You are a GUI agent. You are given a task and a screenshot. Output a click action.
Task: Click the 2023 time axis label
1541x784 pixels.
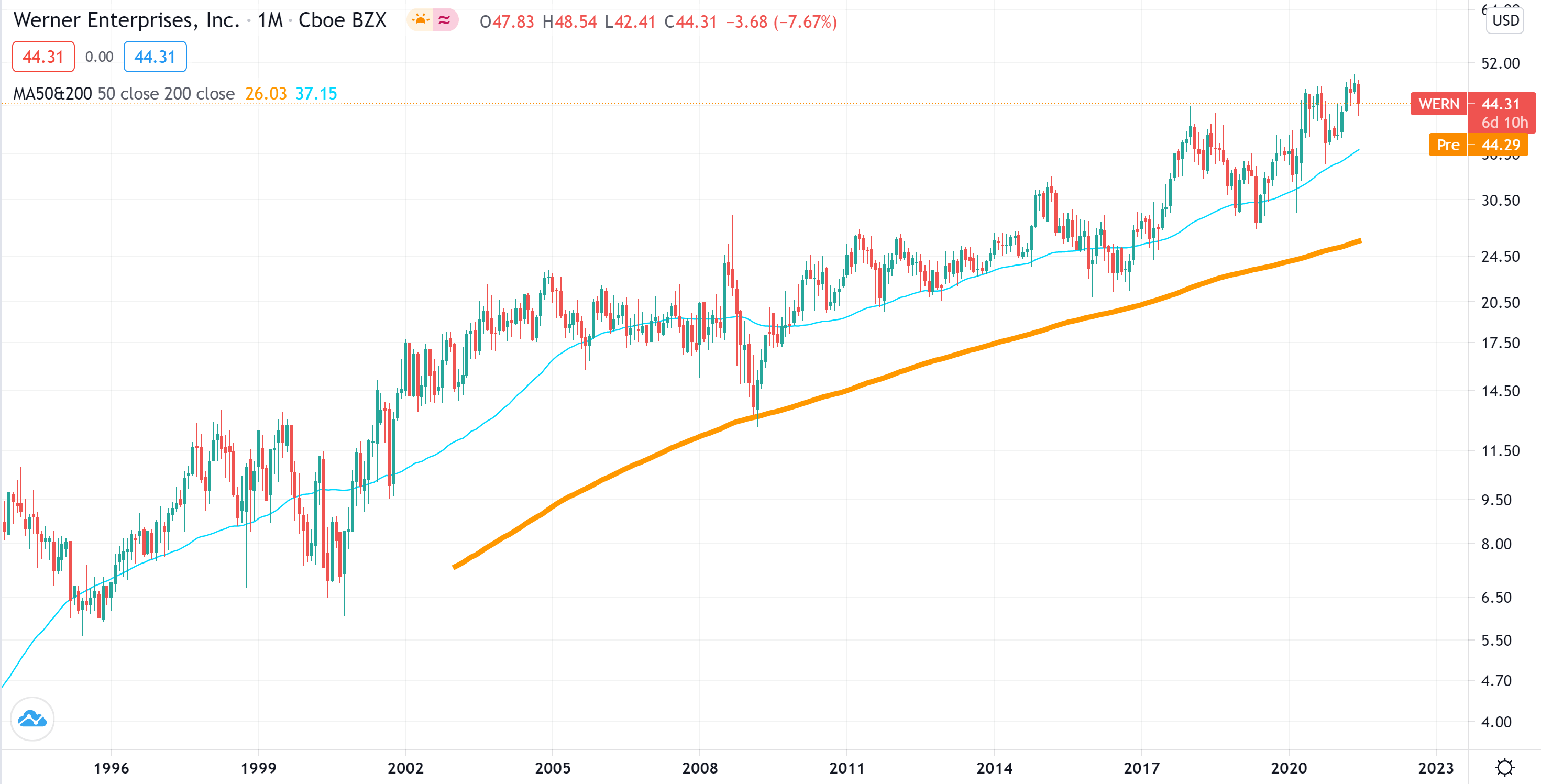coord(1436,768)
